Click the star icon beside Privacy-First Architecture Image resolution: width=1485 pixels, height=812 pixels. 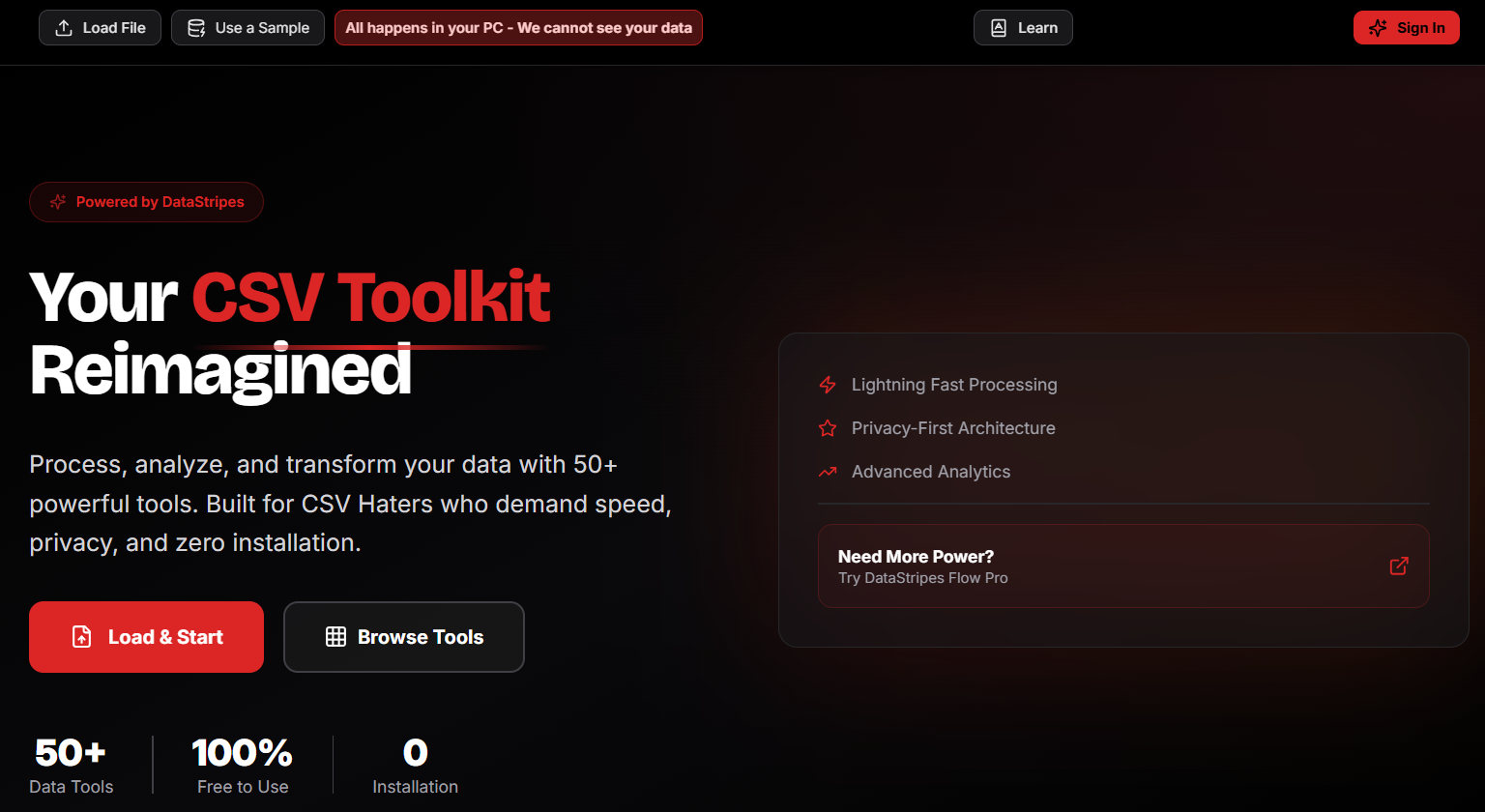point(828,428)
